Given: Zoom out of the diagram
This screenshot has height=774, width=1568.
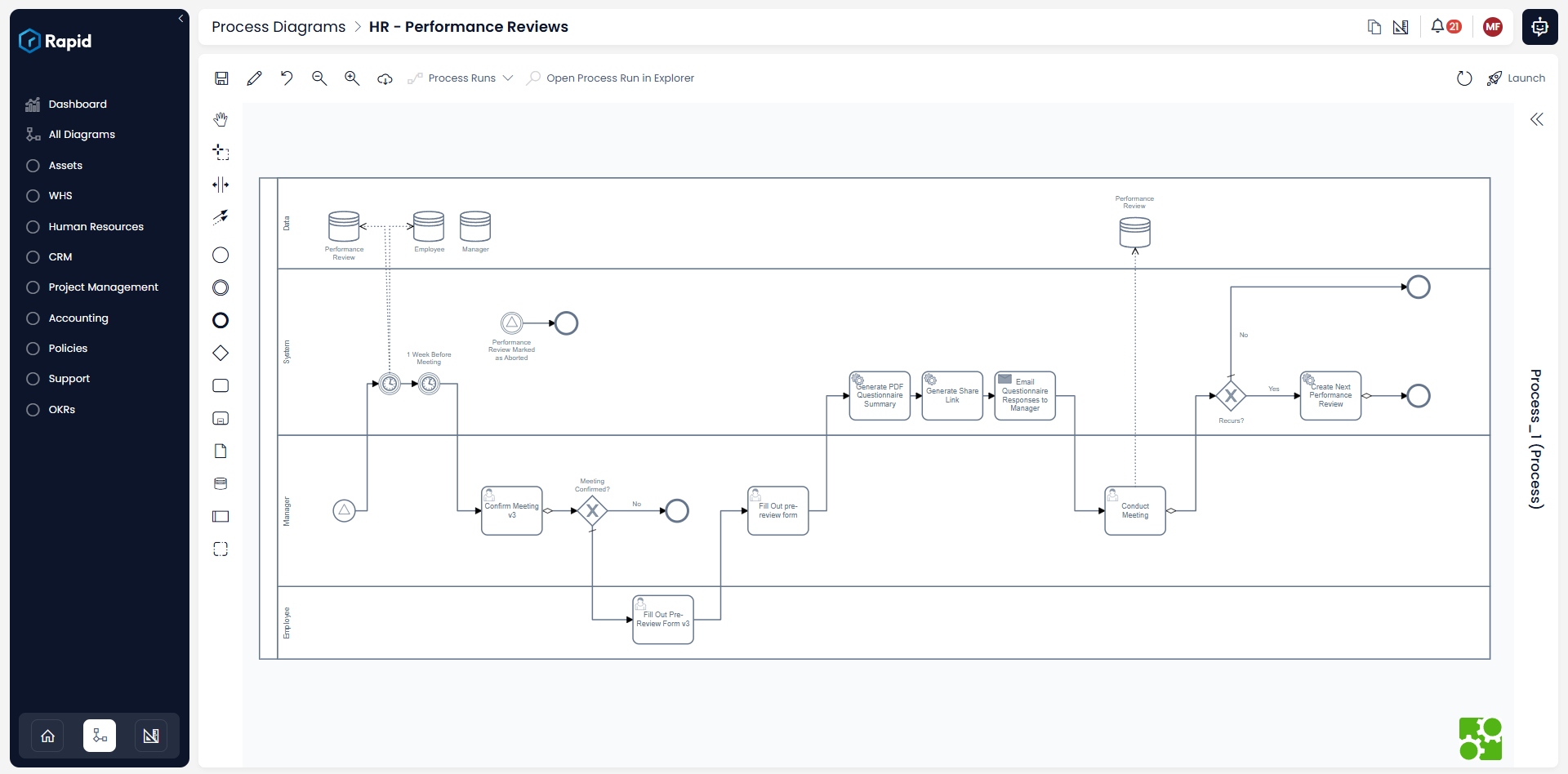Looking at the screenshot, I should pyautogui.click(x=319, y=78).
